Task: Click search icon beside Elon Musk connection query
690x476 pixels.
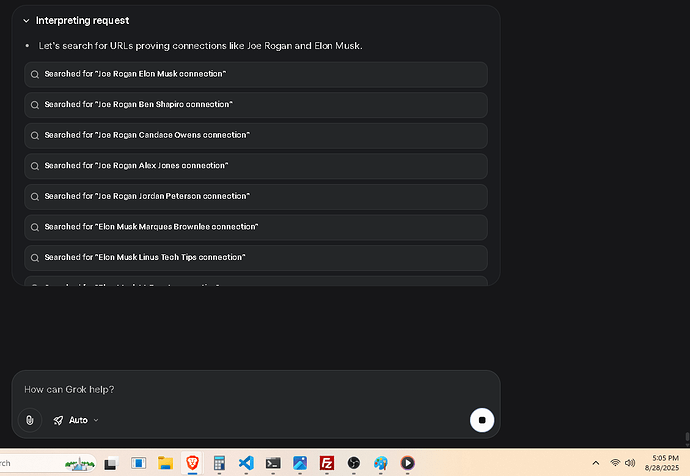Action: pyautogui.click(x=35, y=74)
